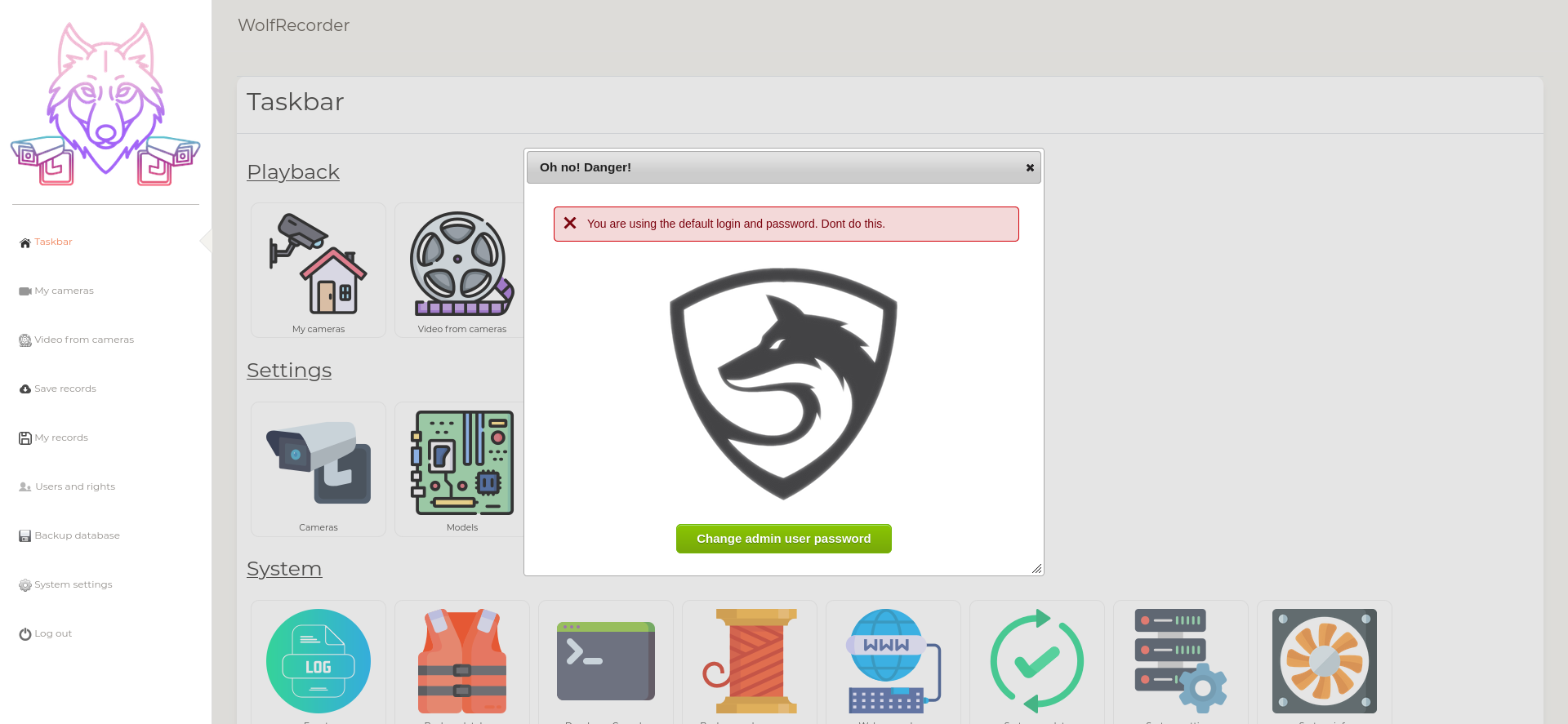Click the orange life vest backup icon
This screenshot has height=724, width=1568.
click(461, 661)
